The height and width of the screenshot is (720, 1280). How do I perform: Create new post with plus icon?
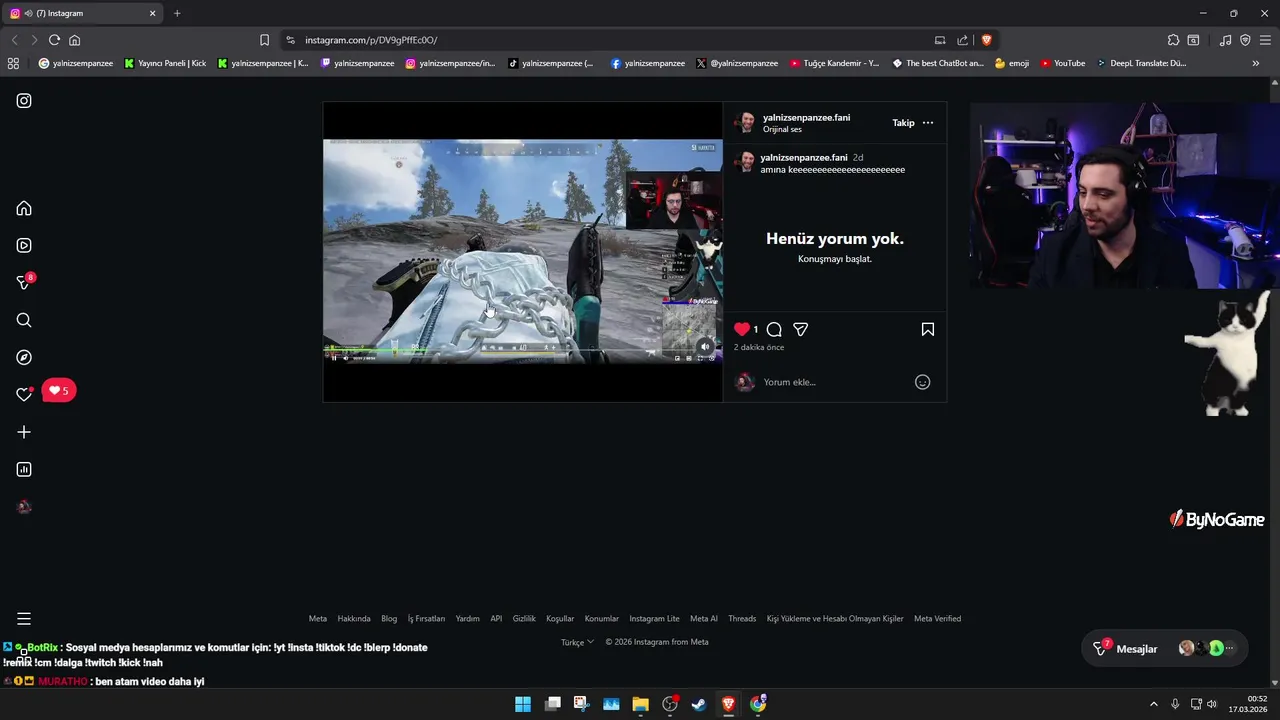click(24, 432)
